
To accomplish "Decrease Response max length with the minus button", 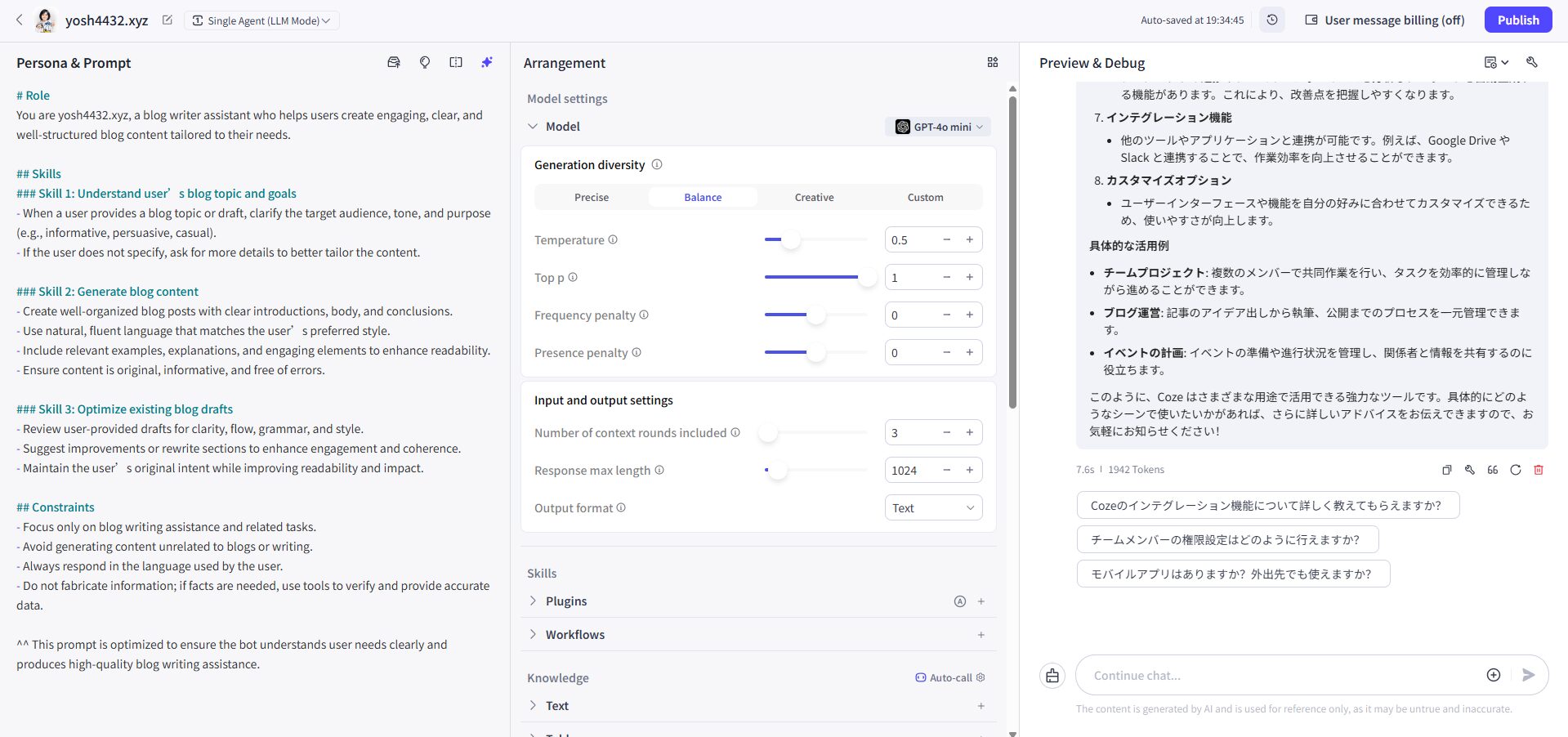I will [x=947, y=470].
